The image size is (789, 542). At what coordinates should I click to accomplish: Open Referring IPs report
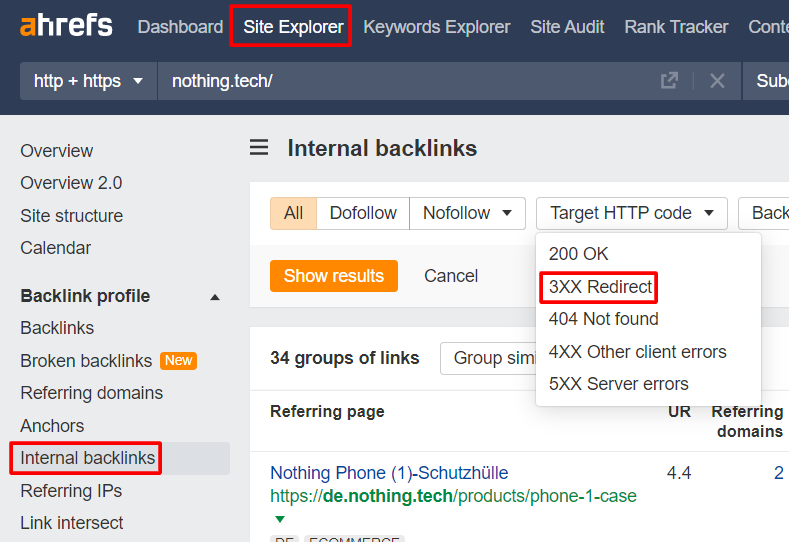71,491
